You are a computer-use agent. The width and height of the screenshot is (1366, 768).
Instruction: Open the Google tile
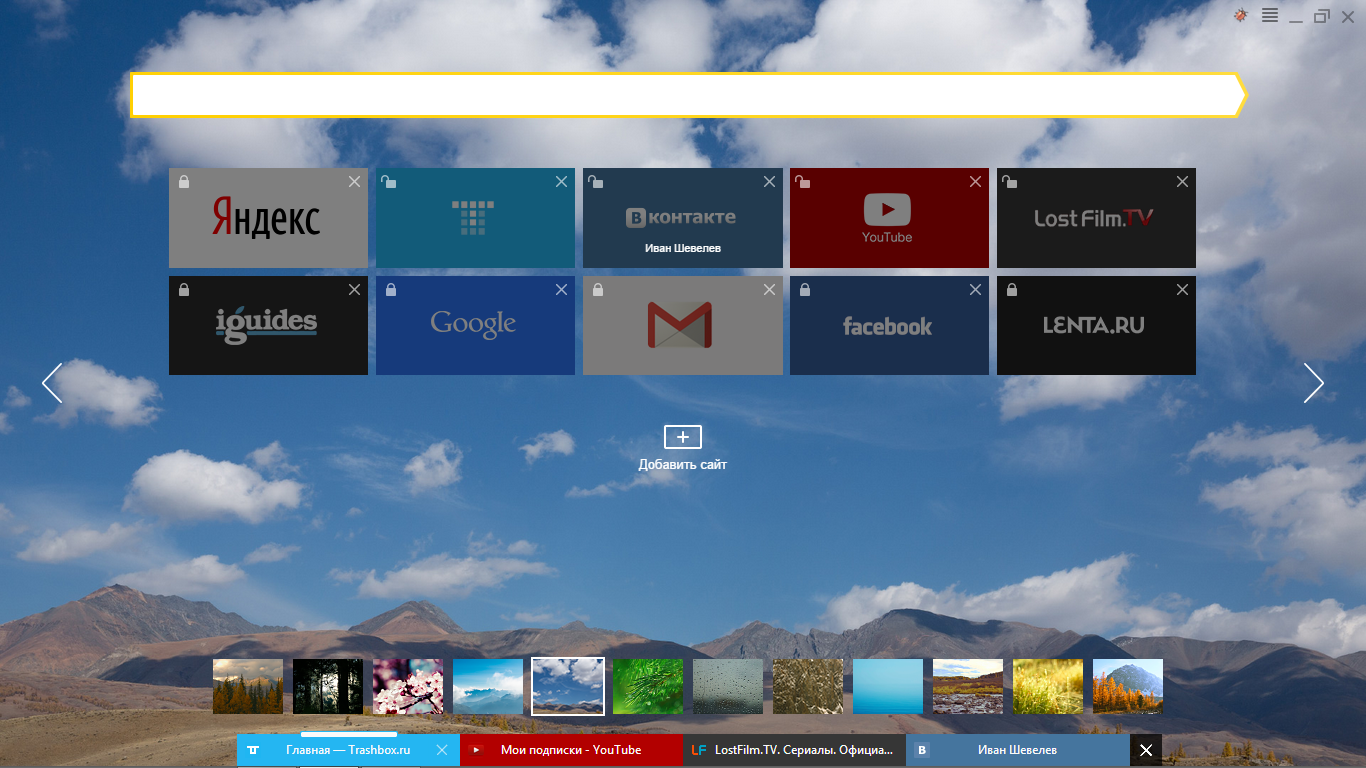[475, 325]
